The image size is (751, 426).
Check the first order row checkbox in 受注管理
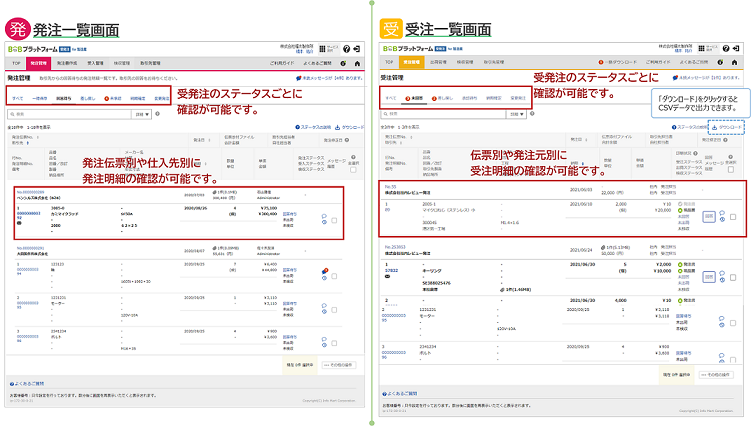tap(734, 216)
